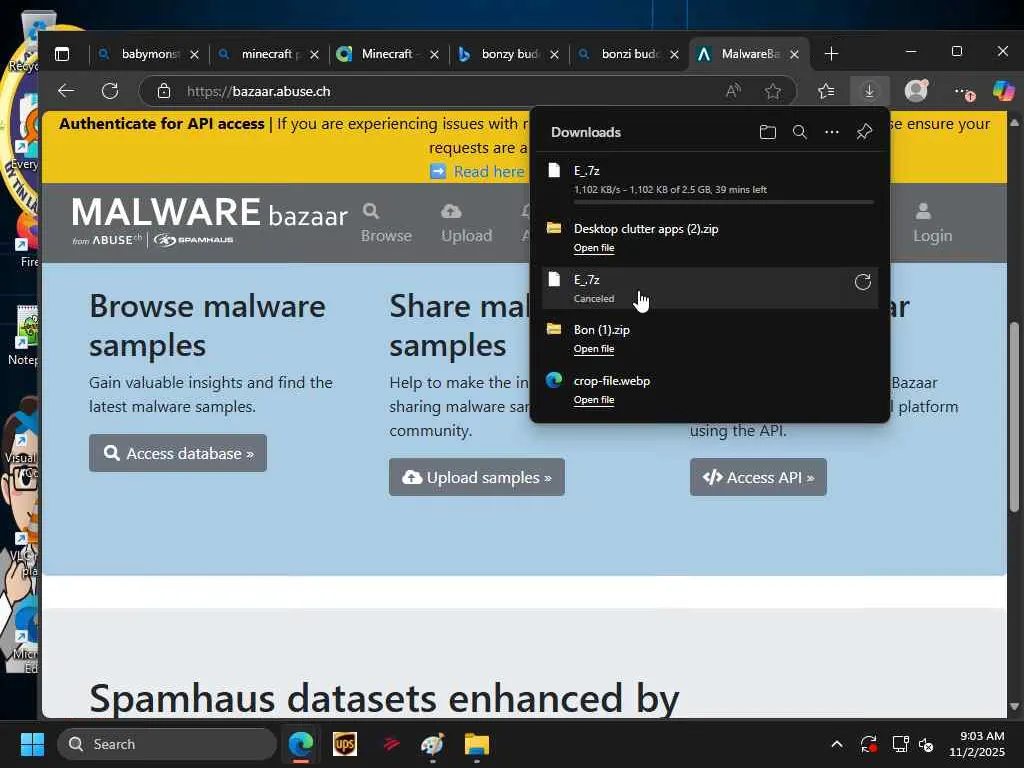Open the Windows Start menu

click(32, 744)
